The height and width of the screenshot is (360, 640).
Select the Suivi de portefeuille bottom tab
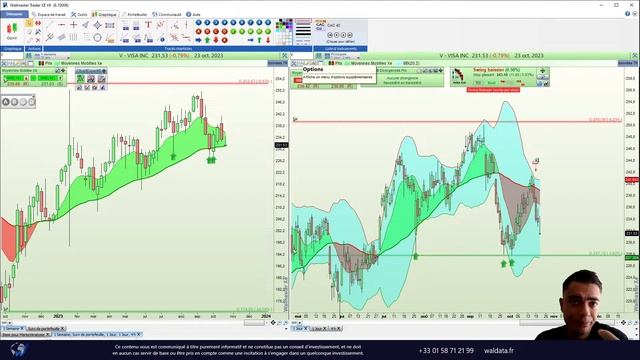click(x=46, y=328)
